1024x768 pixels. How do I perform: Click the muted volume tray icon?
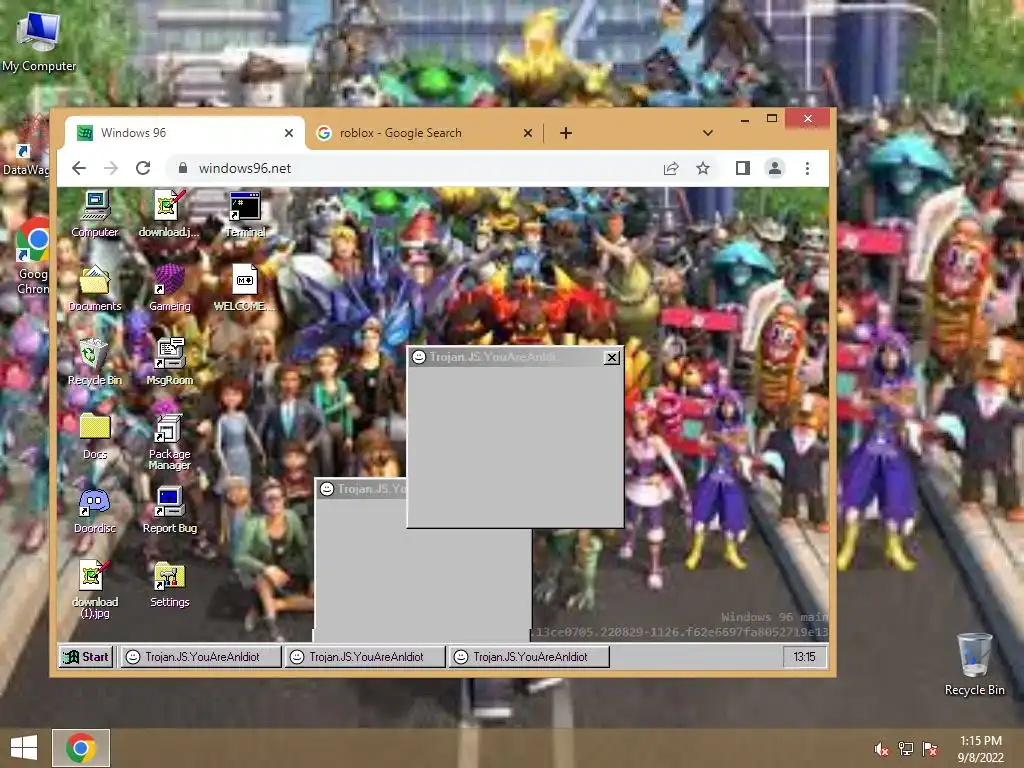(x=882, y=749)
